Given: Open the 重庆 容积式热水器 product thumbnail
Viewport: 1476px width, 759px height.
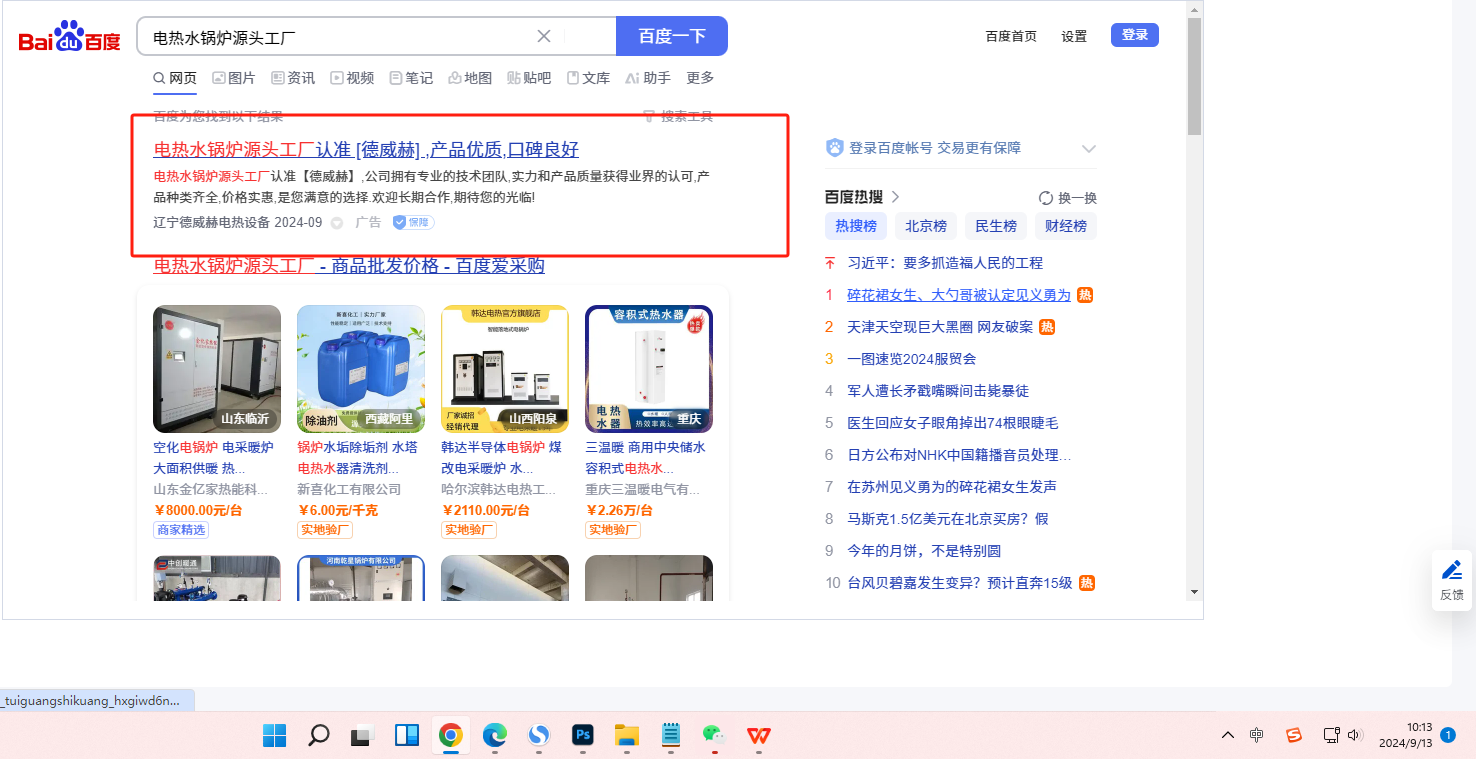Looking at the screenshot, I should 649,369.
